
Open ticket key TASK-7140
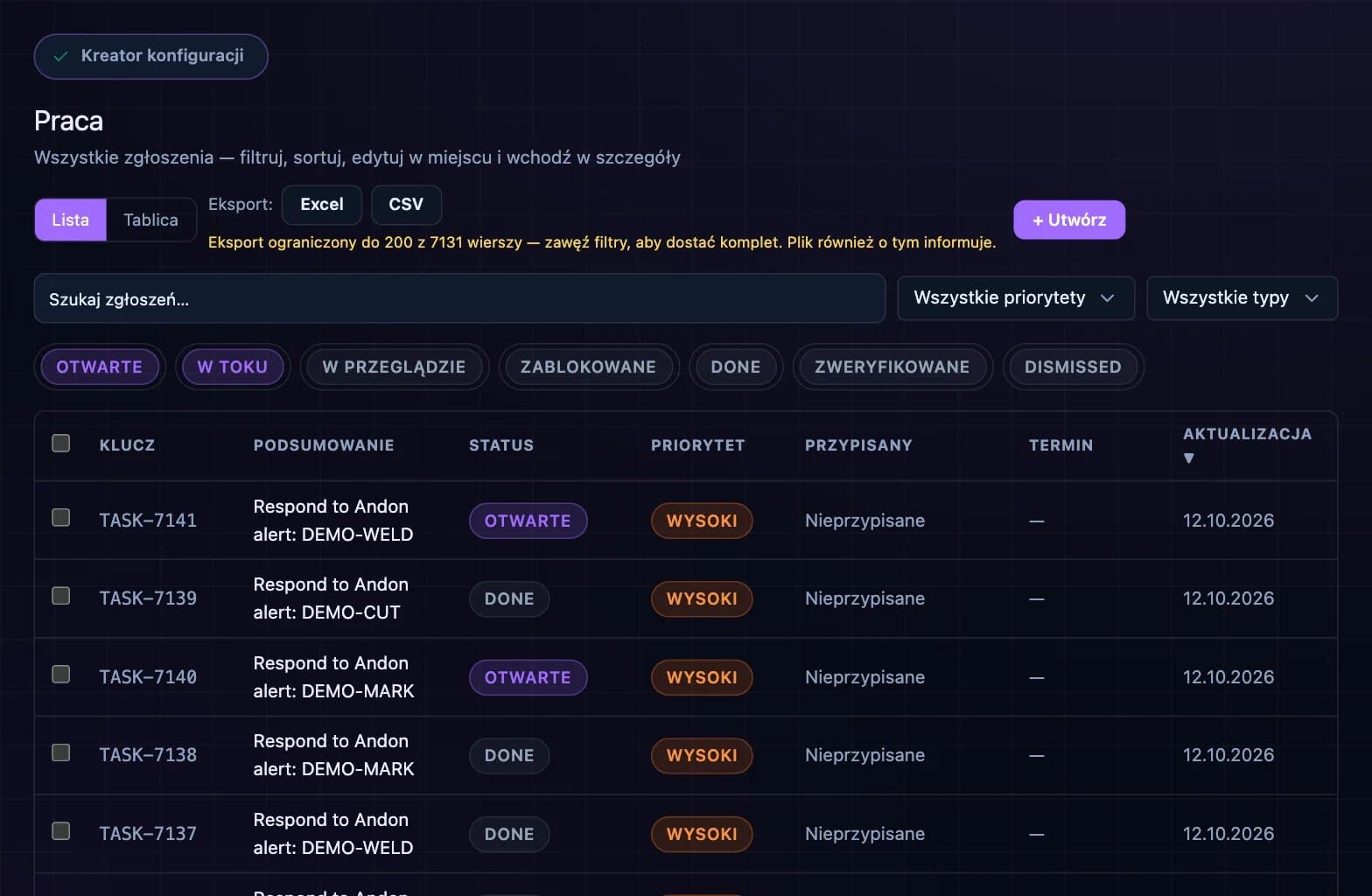(148, 677)
